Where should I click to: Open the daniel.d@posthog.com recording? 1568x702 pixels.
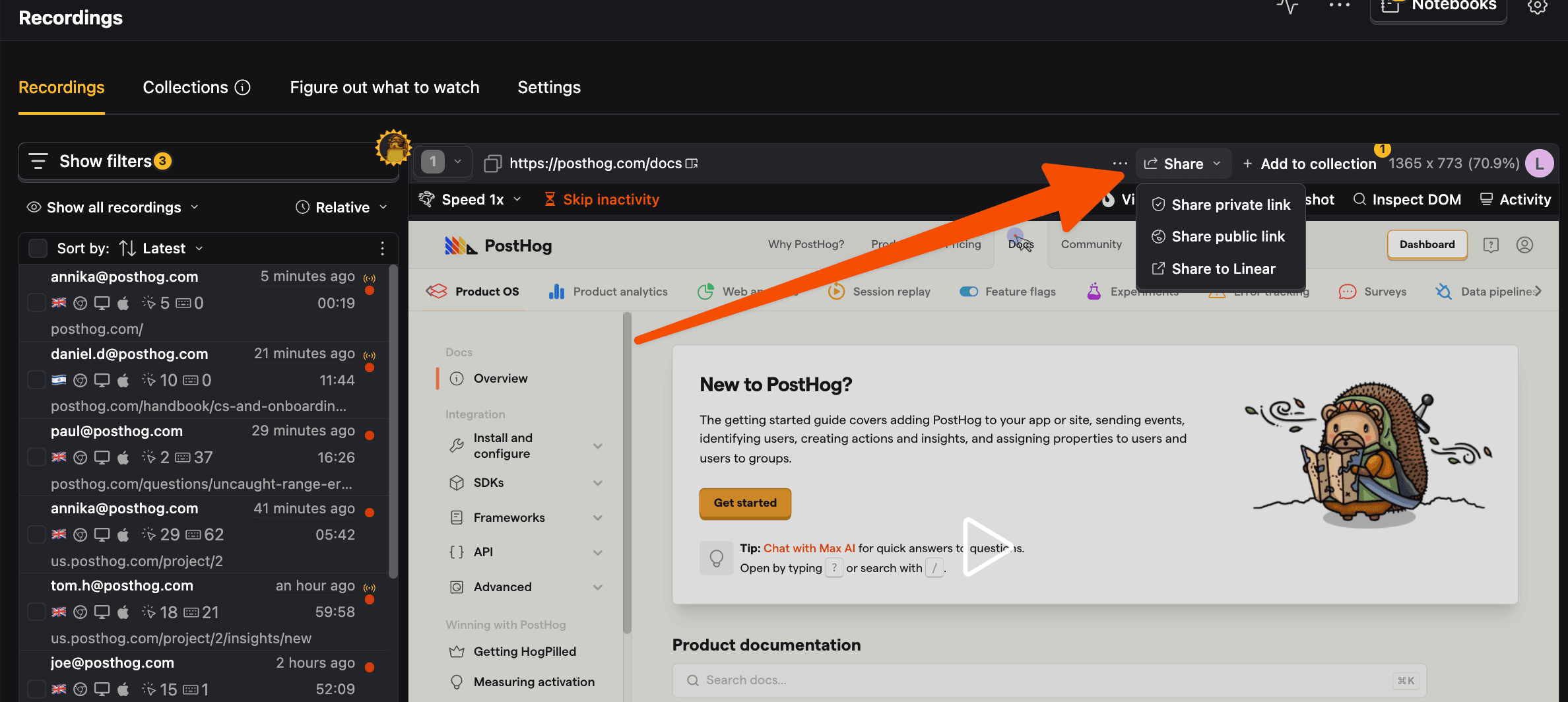(205, 379)
